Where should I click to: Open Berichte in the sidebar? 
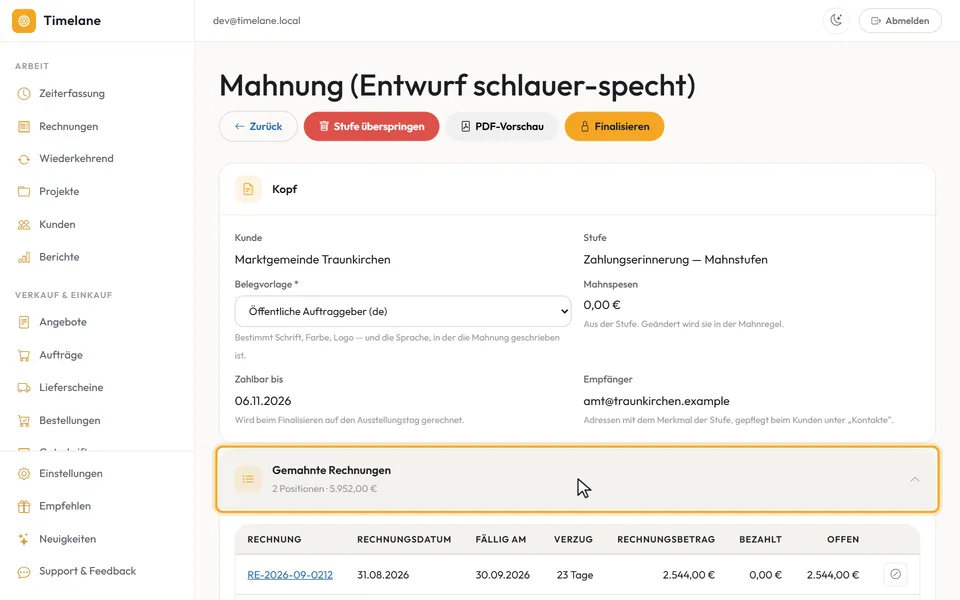(59, 257)
